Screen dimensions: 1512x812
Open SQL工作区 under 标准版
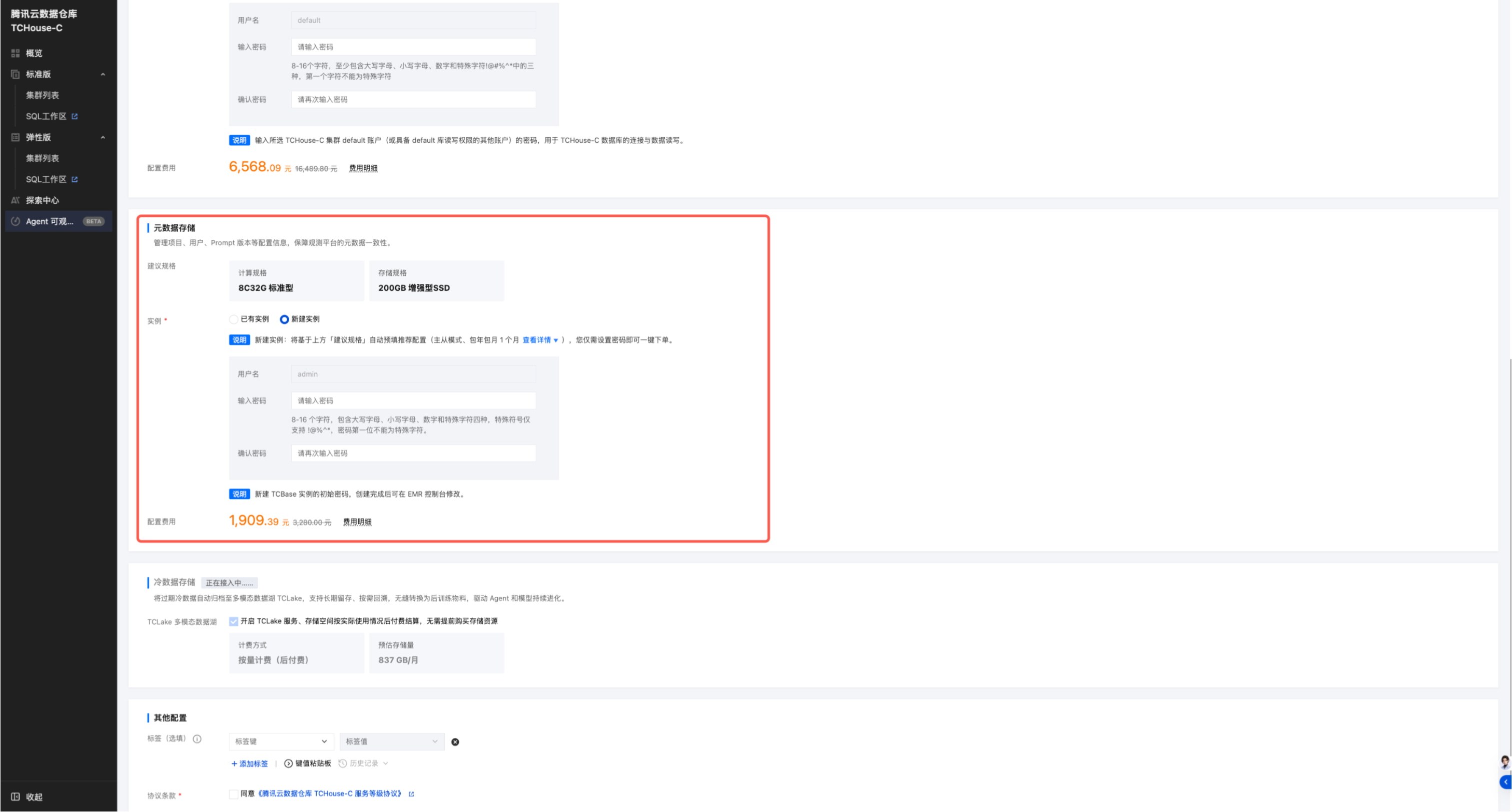46,116
